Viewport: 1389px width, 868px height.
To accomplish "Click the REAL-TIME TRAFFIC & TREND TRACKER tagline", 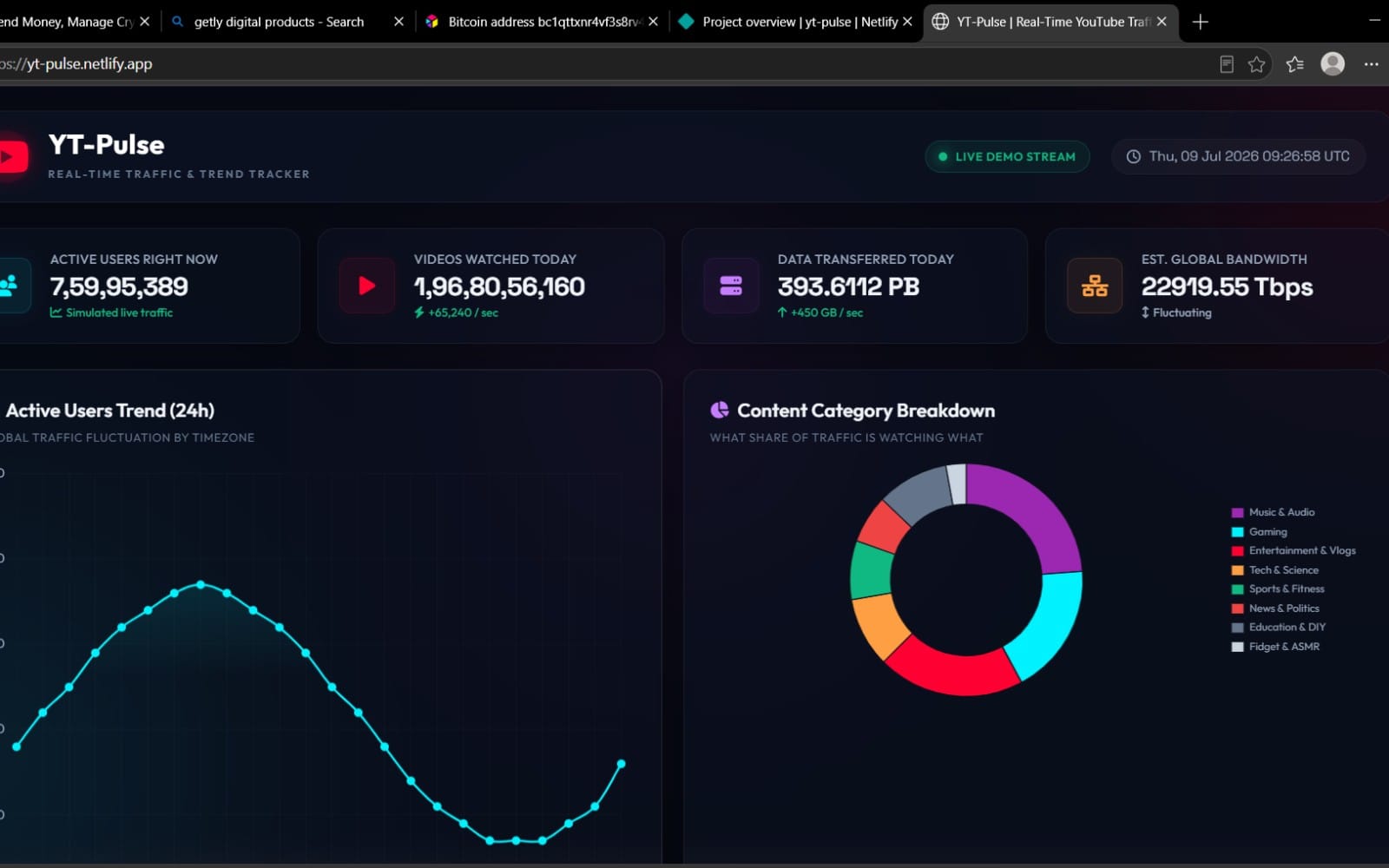I will tap(179, 174).
